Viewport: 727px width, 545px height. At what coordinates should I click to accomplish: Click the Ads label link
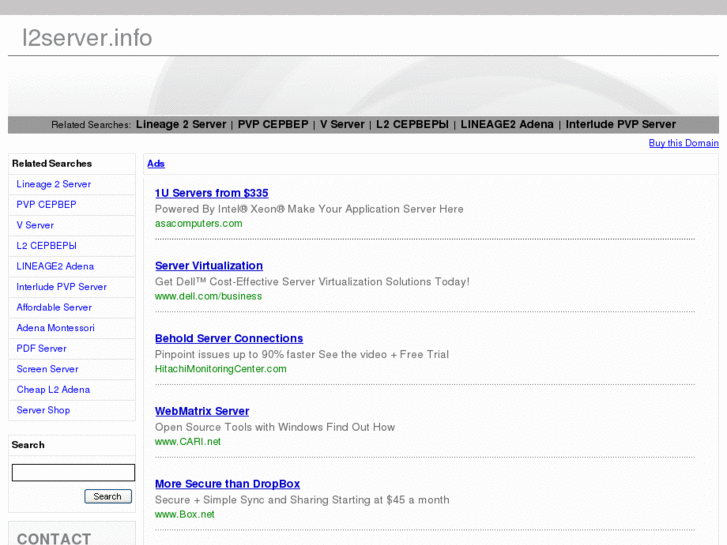156,164
